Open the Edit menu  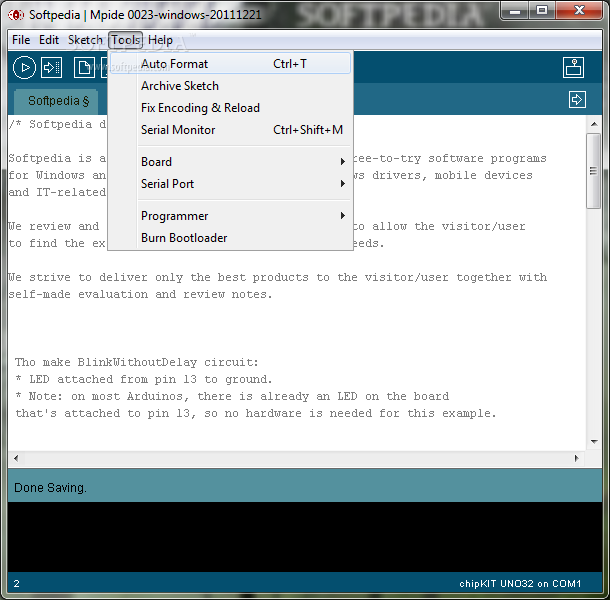[49, 40]
